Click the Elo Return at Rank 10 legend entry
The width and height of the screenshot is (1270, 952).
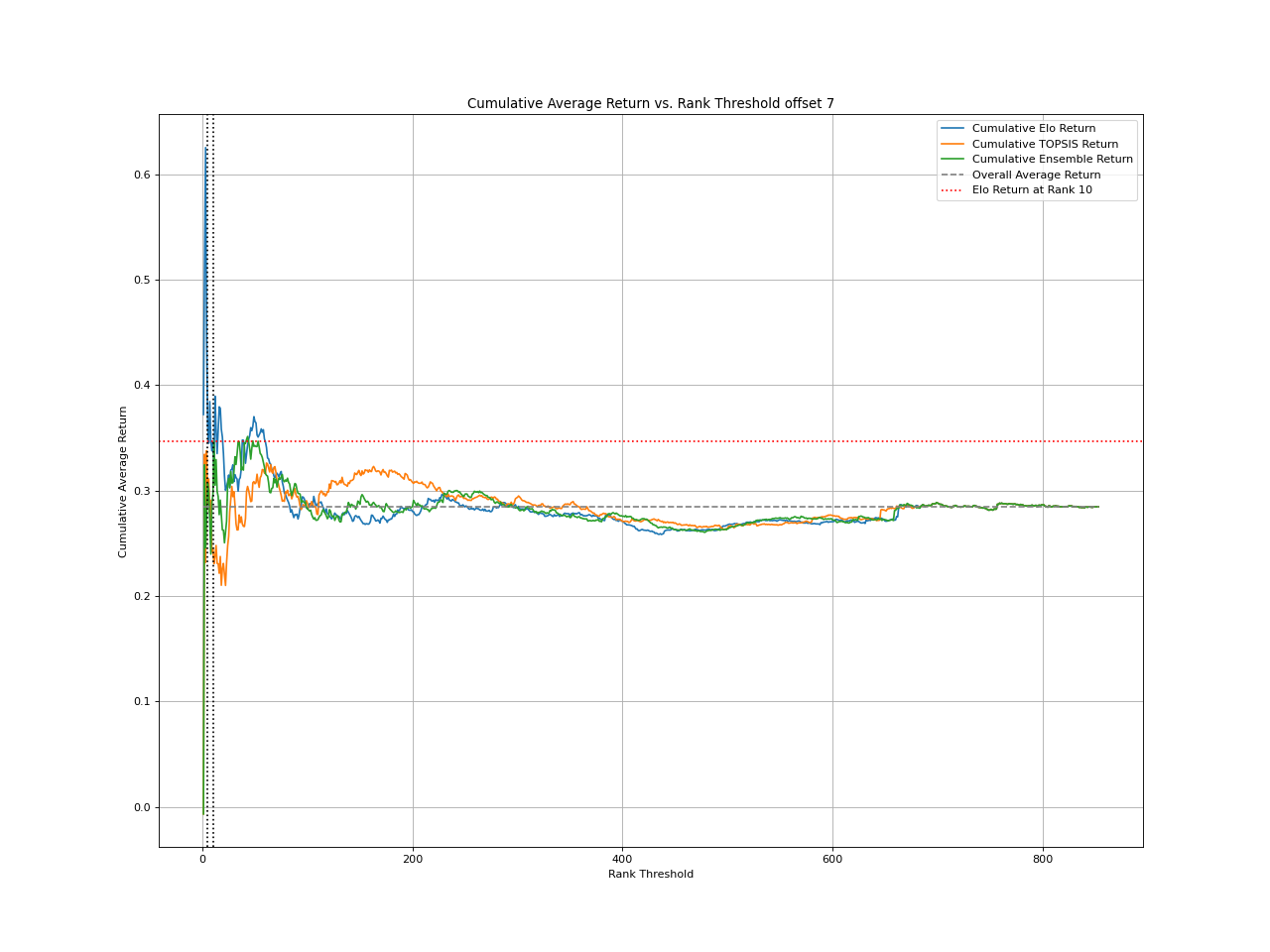pyautogui.click(x=1032, y=189)
